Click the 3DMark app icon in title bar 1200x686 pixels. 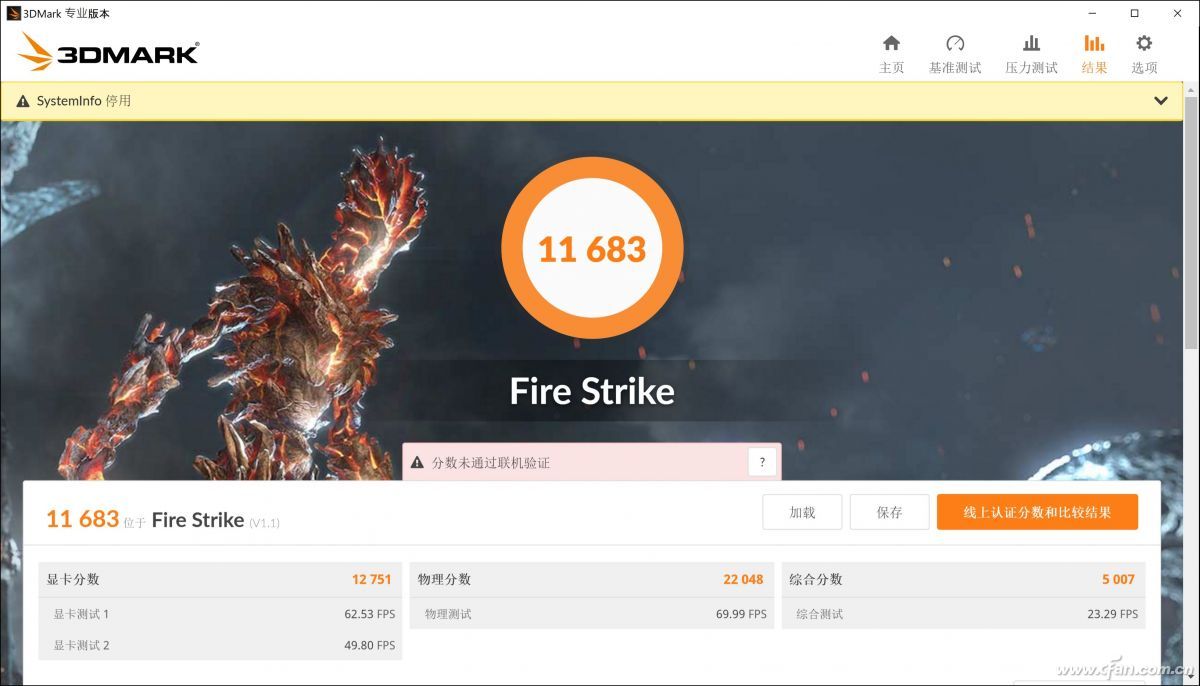point(12,13)
